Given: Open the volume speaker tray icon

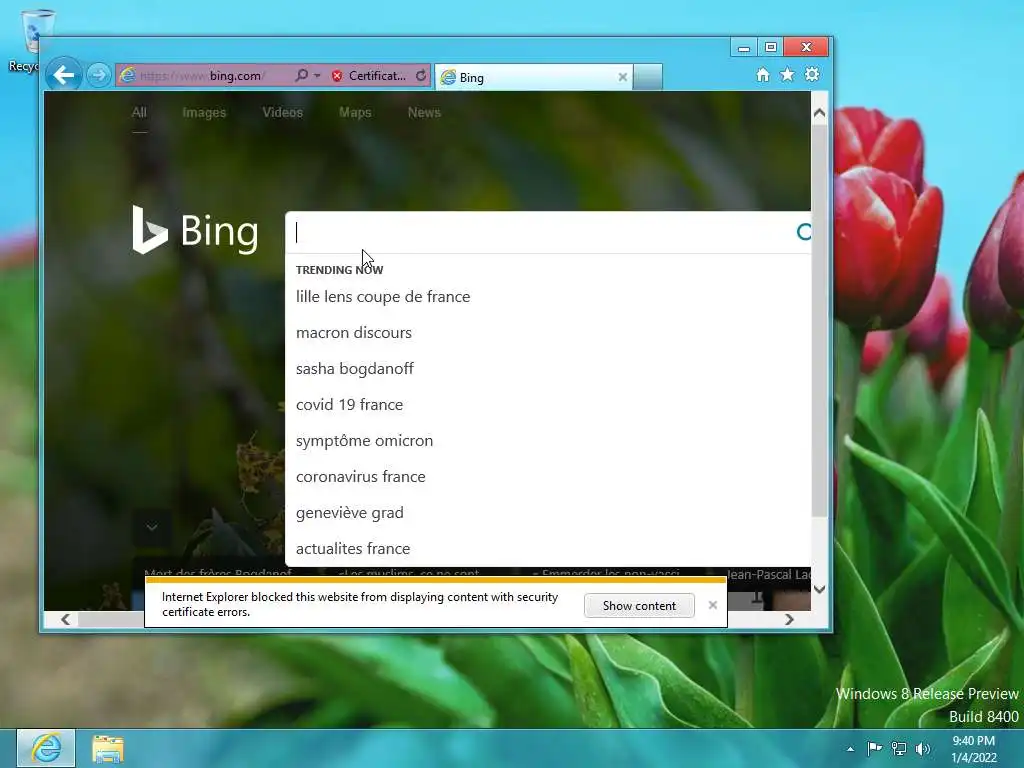Looking at the screenshot, I should [923, 748].
